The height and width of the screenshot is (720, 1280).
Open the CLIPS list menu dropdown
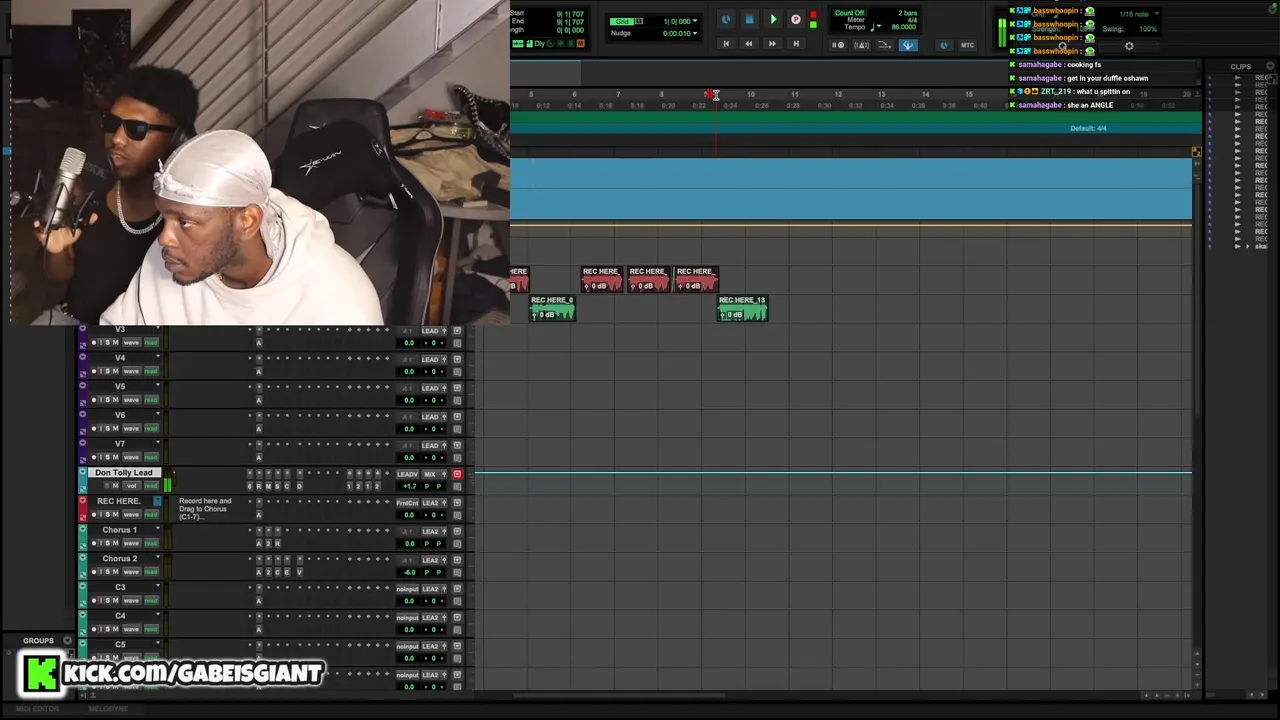pyautogui.click(x=1270, y=67)
